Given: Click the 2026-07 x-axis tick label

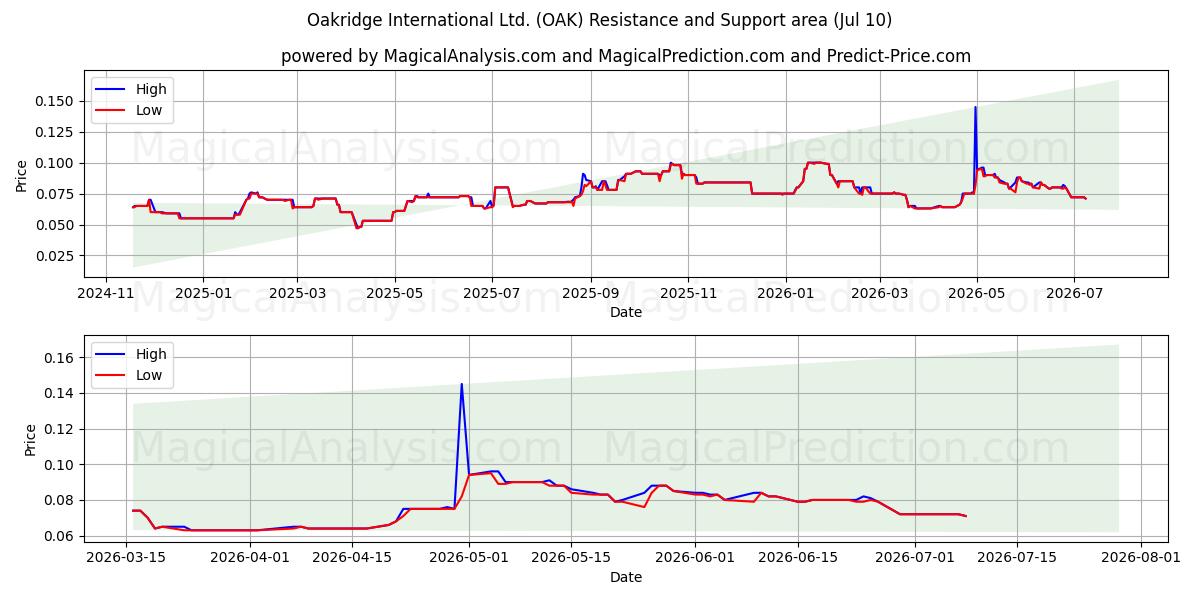Looking at the screenshot, I should (x=1073, y=295).
